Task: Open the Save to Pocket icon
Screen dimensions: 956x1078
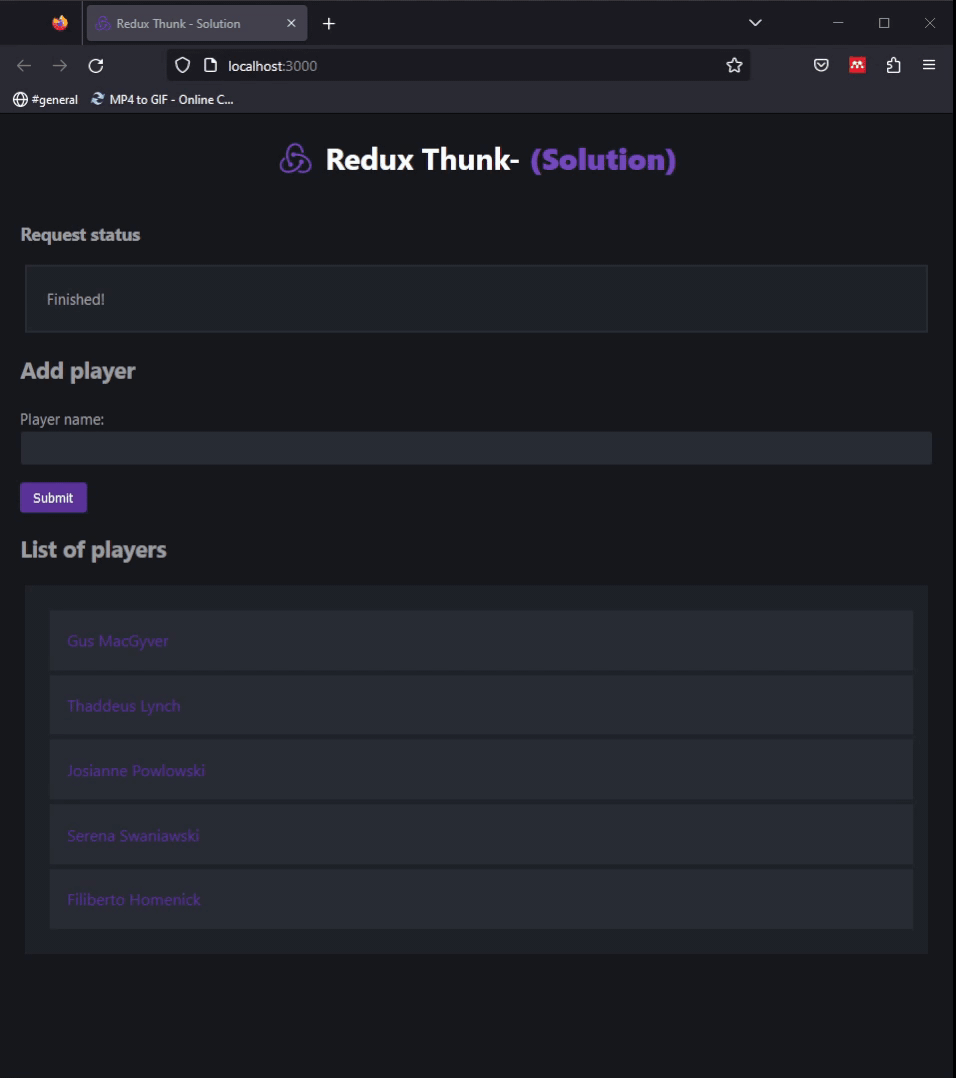Action: pos(821,66)
